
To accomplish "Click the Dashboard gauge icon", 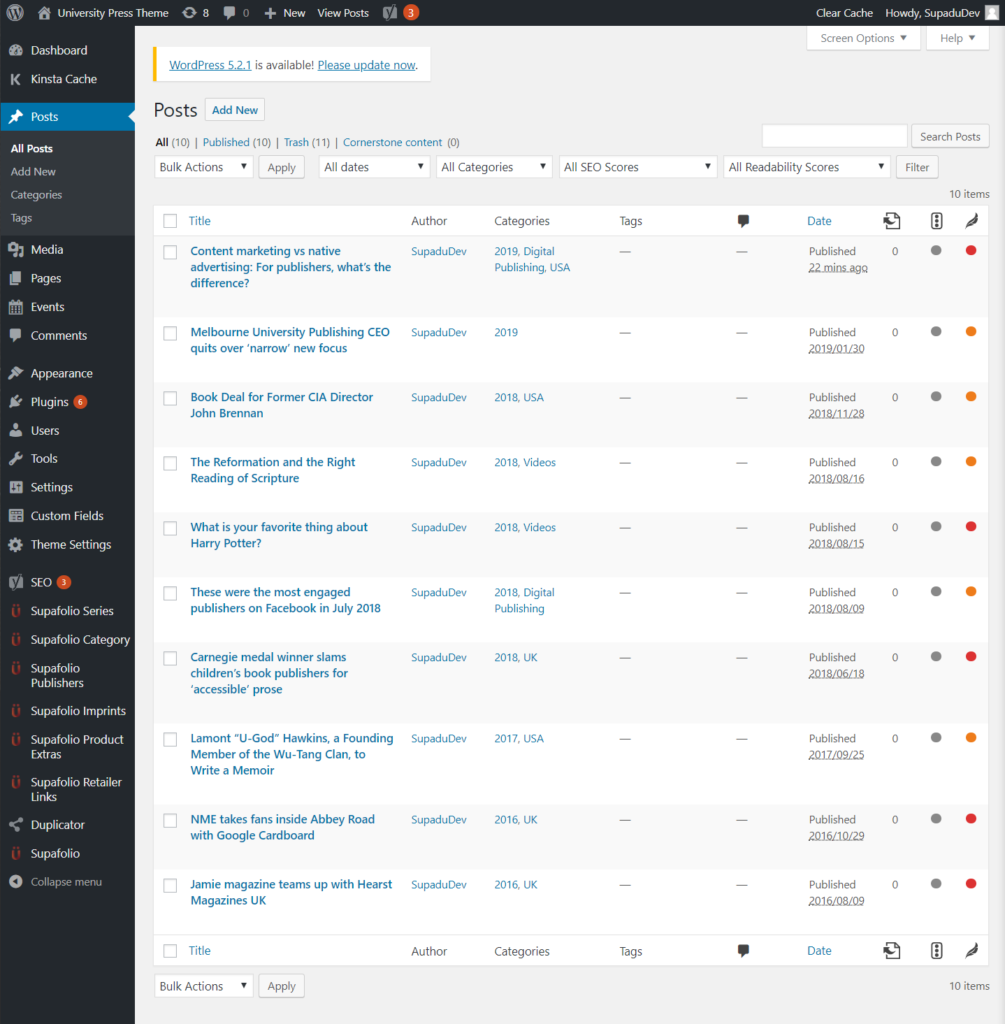I will point(16,50).
